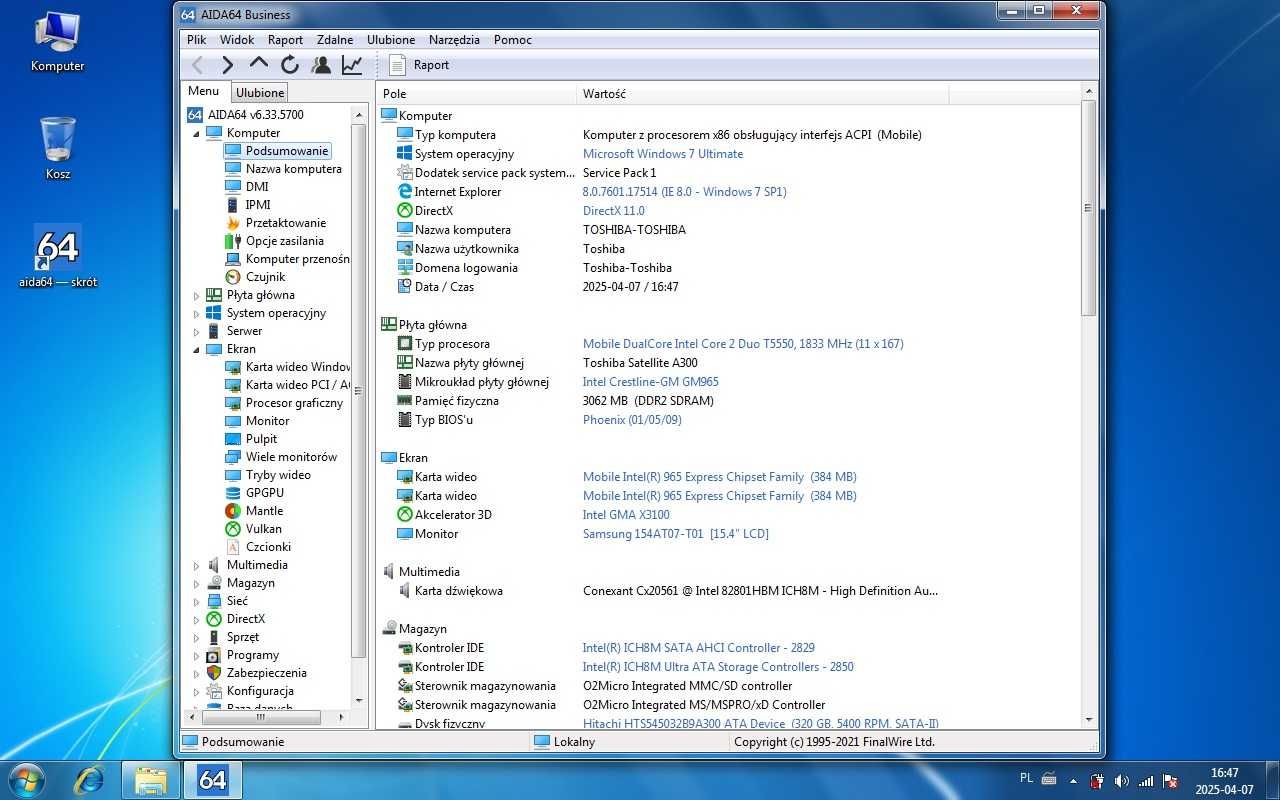
Task: Open the Narzędzia menu
Action: [454, 40]
